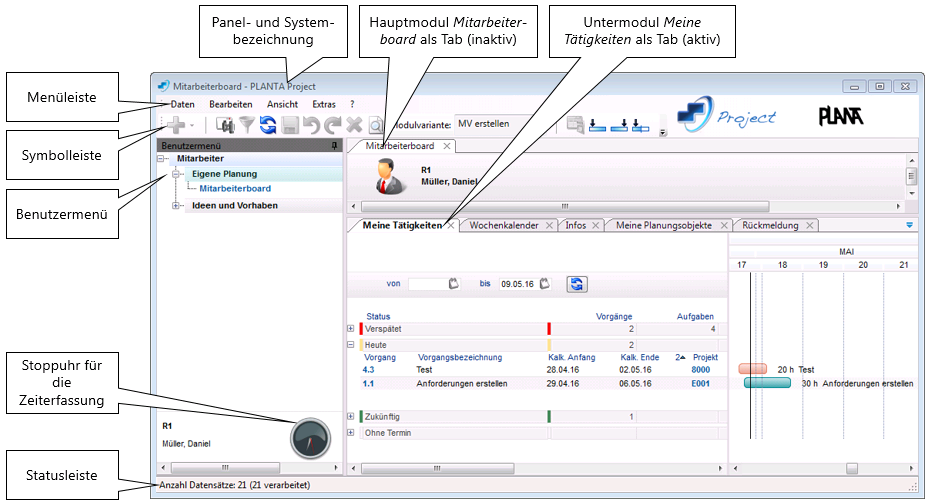Click the gray plus (Insert) toolbar icon
Viewport: 930px width, 503px height.
(x=176, y=125)
